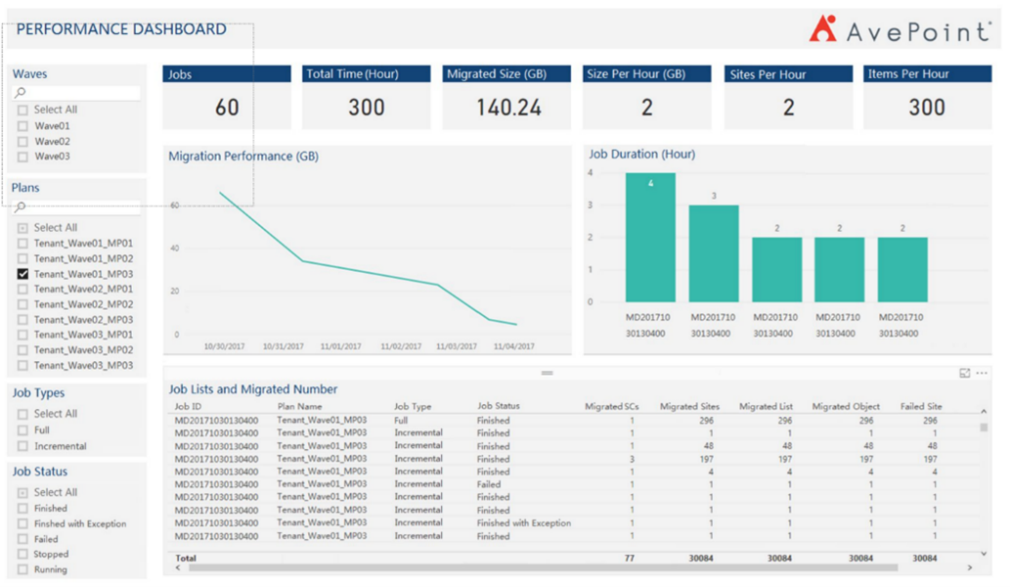This screenshot has height=587, width=1010.
Task: Check Tenant_Wave03_MP03 plan
Action: click(x=23, y=366)
